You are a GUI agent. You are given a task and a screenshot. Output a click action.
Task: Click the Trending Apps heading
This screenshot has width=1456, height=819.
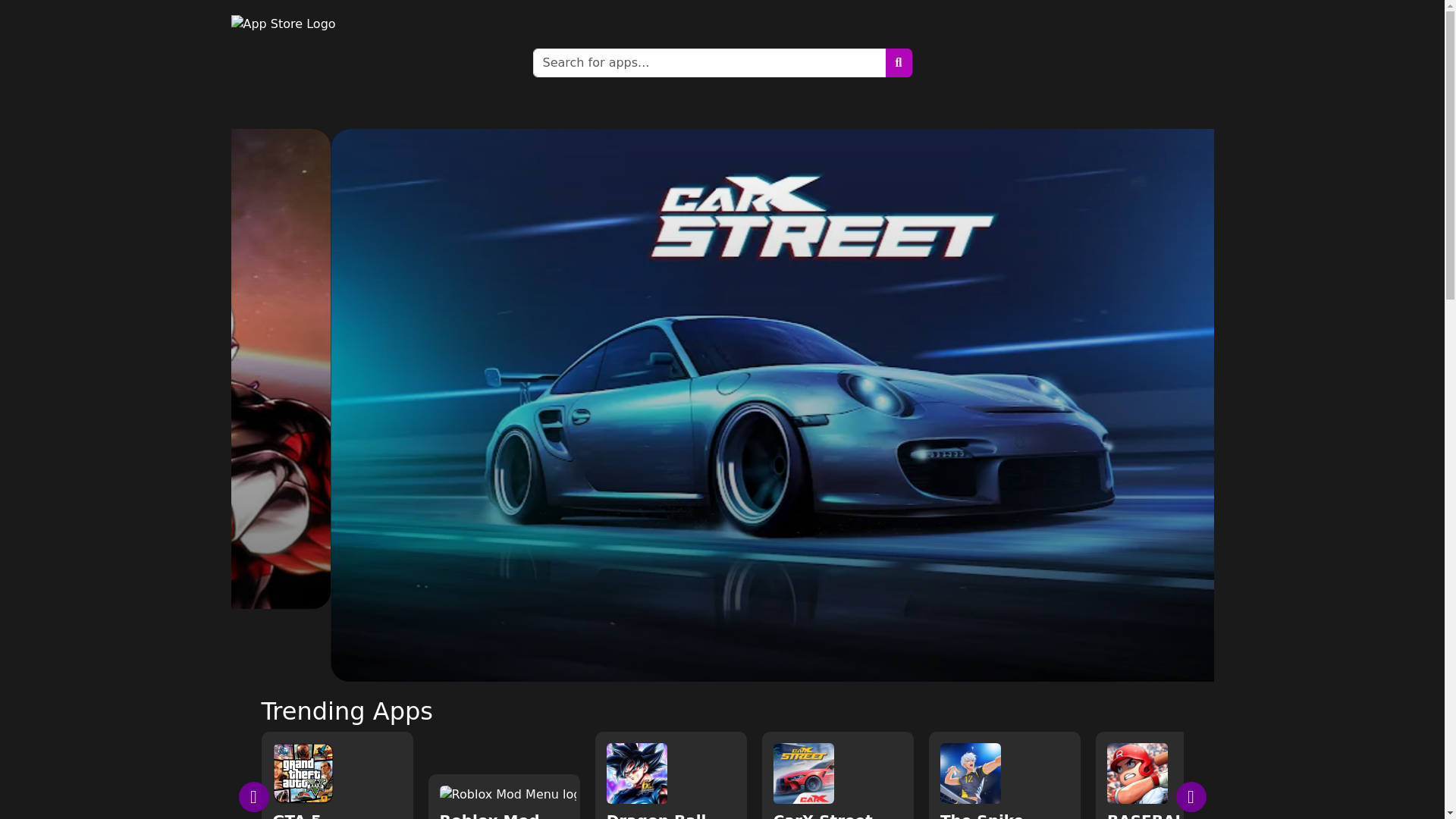[x=347, y=711]
